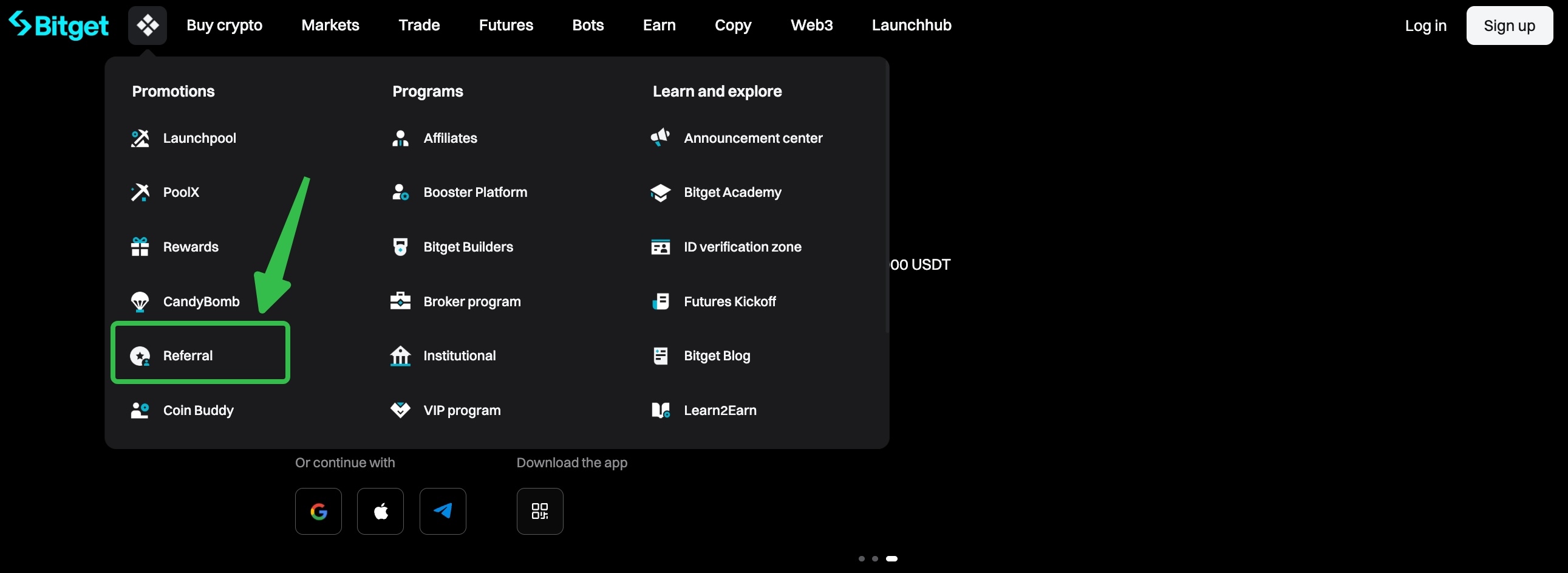Click the CandyBomb parachute icon
The width and height of the screenshot is (1568, 573).
(140, 301)
